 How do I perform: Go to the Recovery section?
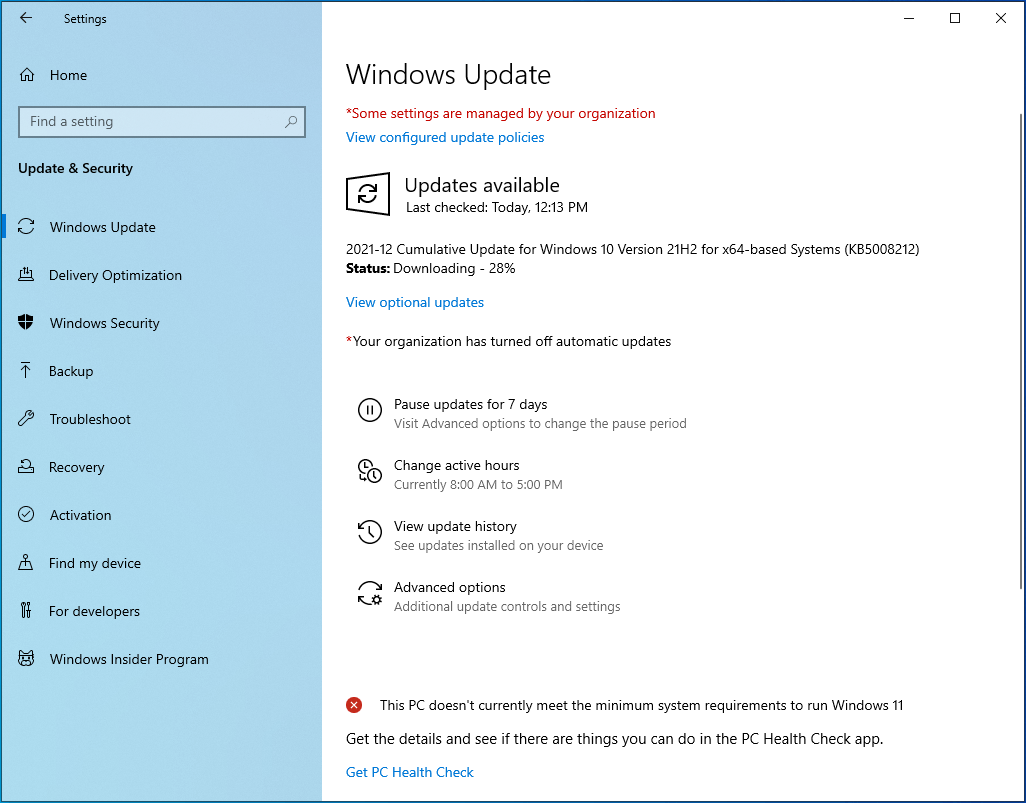point(76,467)
